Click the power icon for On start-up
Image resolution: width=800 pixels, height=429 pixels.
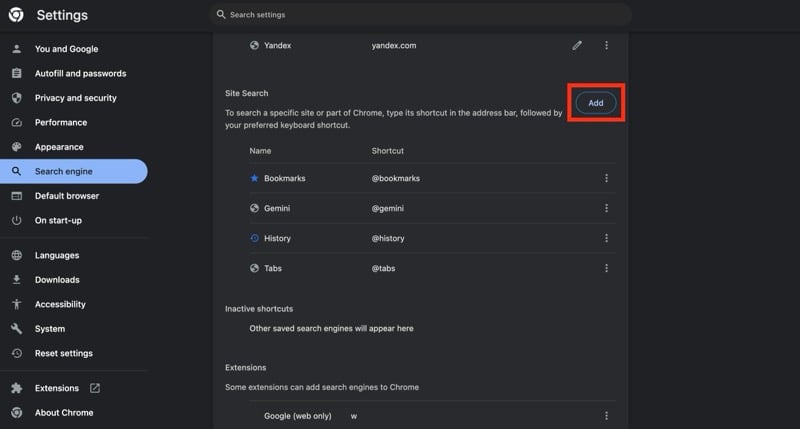point(16,220)
